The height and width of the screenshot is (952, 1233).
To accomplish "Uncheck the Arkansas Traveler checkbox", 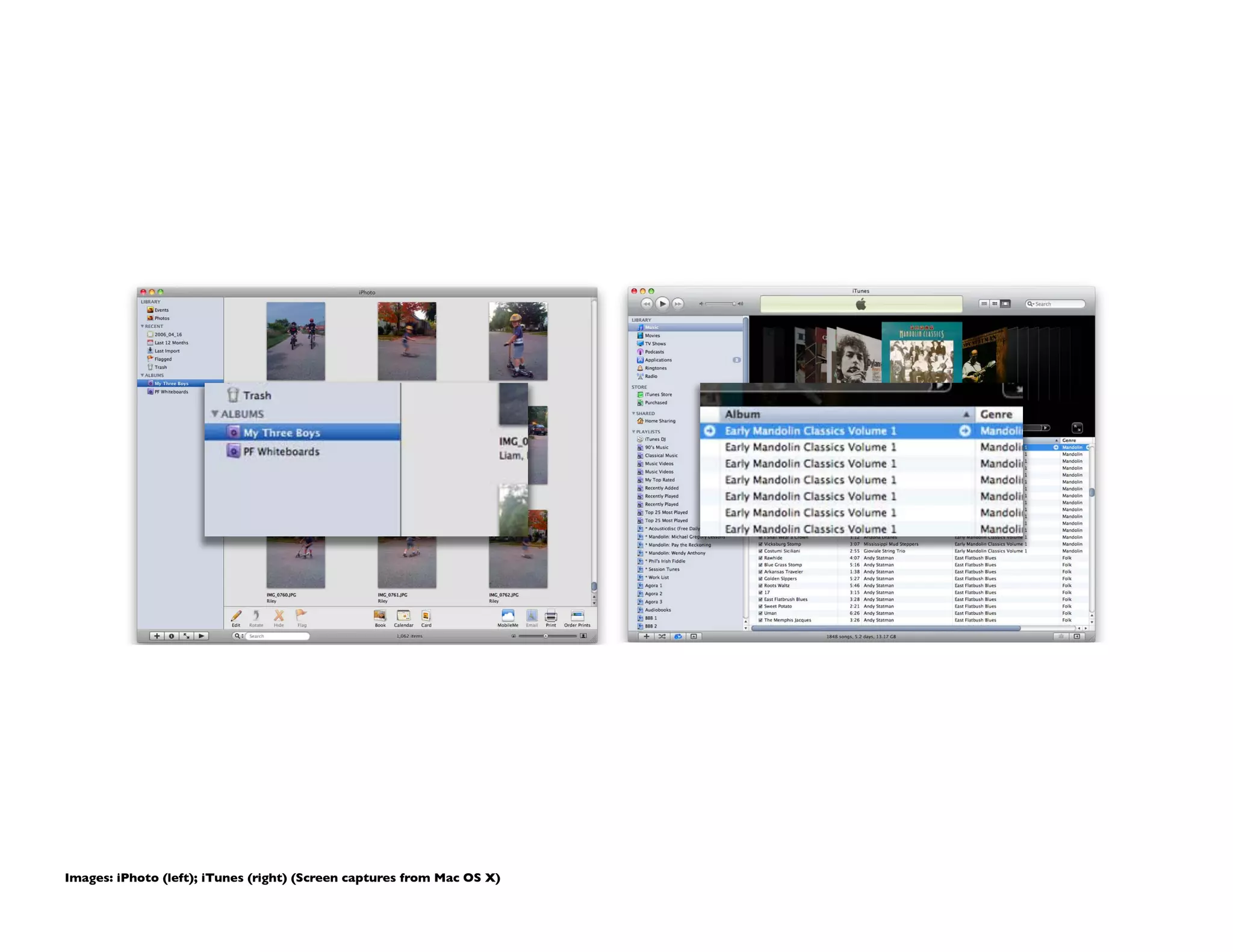I will (760, 572).
